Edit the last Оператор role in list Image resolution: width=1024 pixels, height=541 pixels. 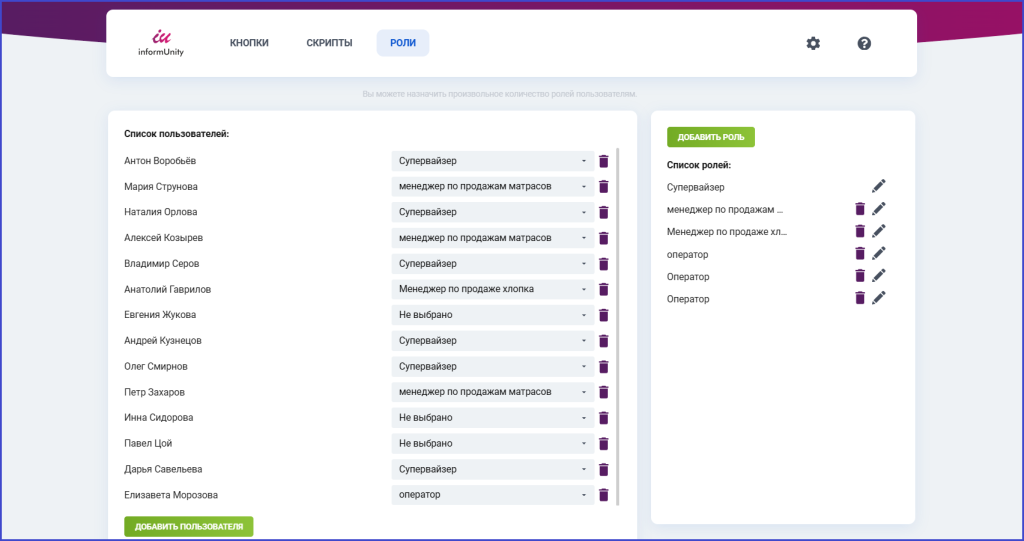coord(879,298)
